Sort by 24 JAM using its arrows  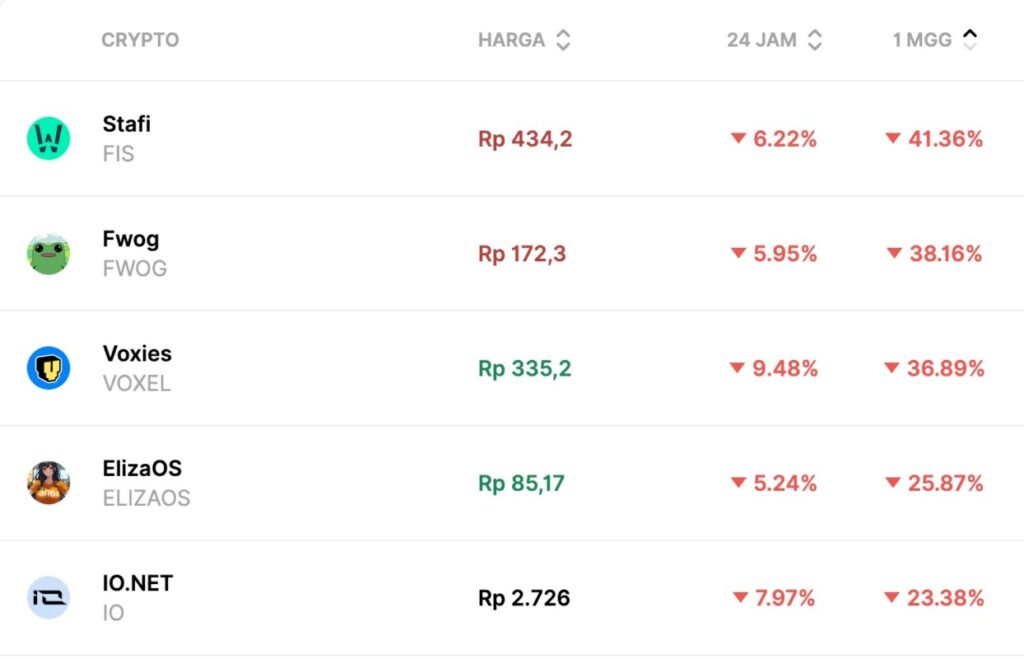pyautogui.click(x=815, y=40)
